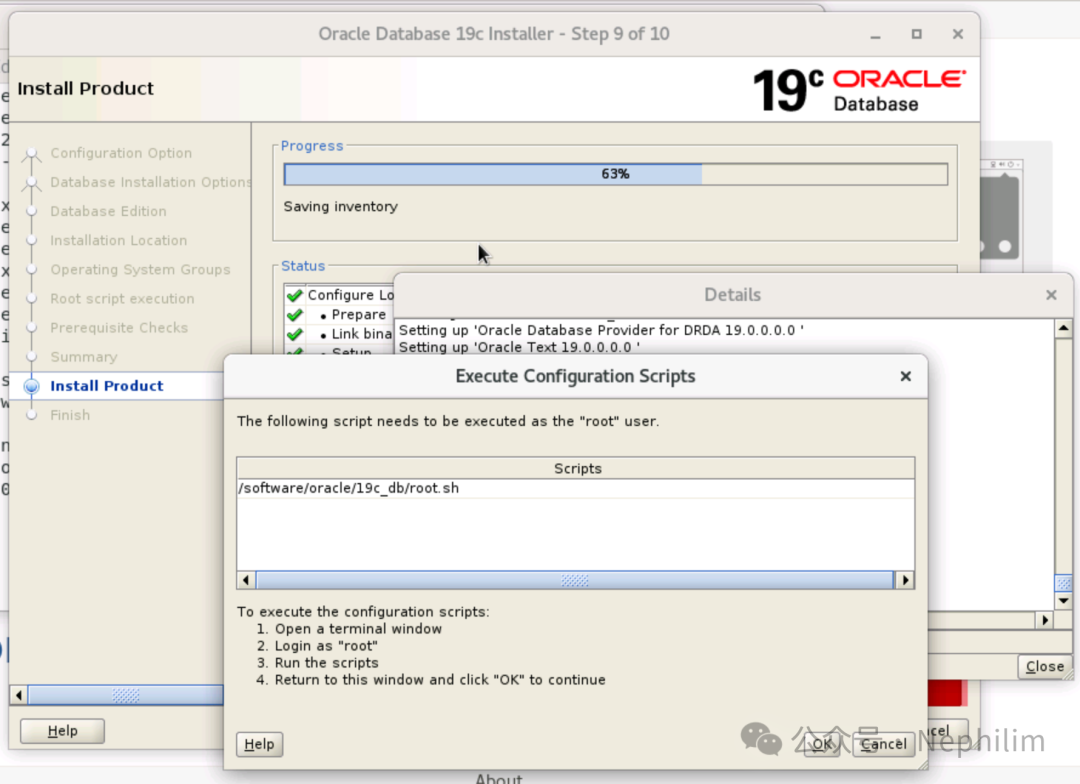Minimize the Oracle Database 19c Installer window
Viewport: 1080px width, 784px height.
[875, 34]
